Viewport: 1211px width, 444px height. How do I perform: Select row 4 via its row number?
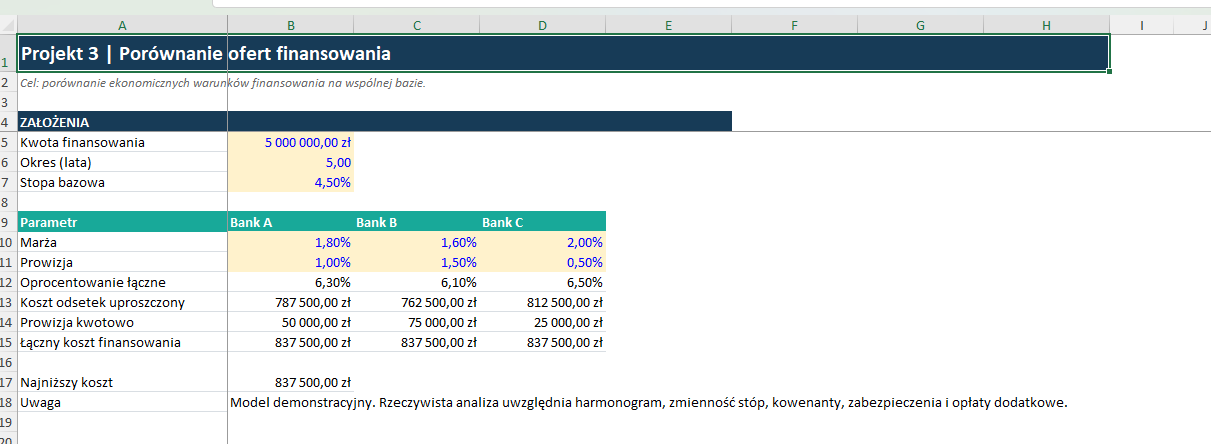8,122
